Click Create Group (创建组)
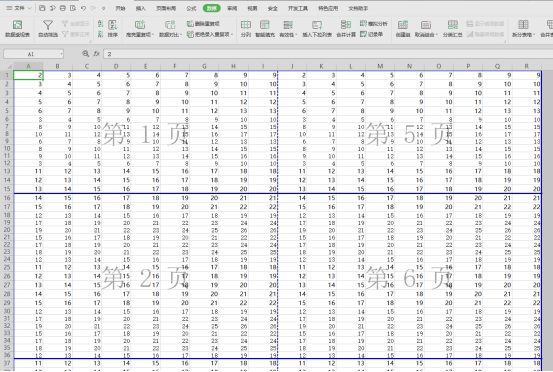Screen dimensions: 553x372 point(403,29)
